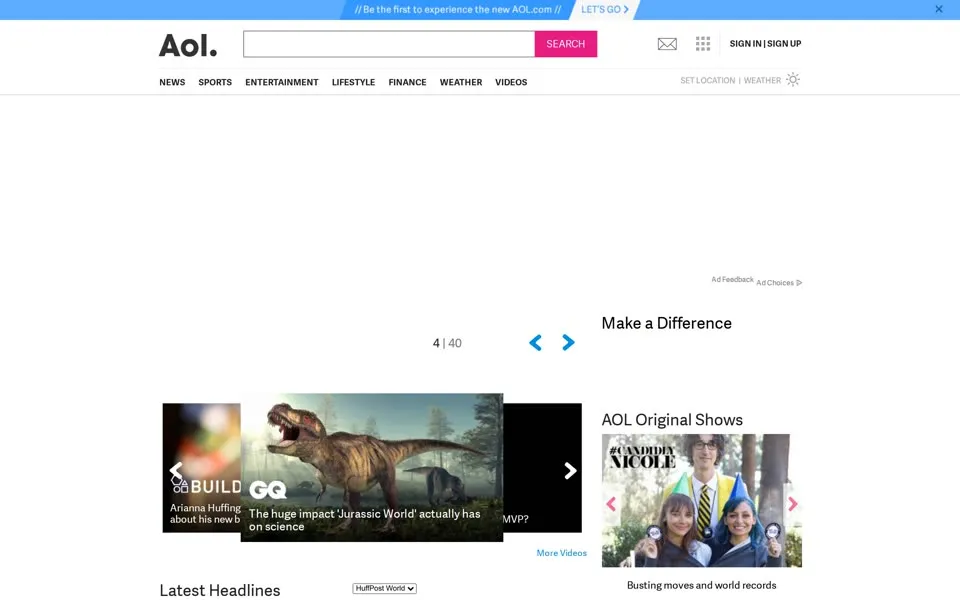This screenshot has width=960, height=600.
Task: Click the GQ logo on video
Action: 268,490
